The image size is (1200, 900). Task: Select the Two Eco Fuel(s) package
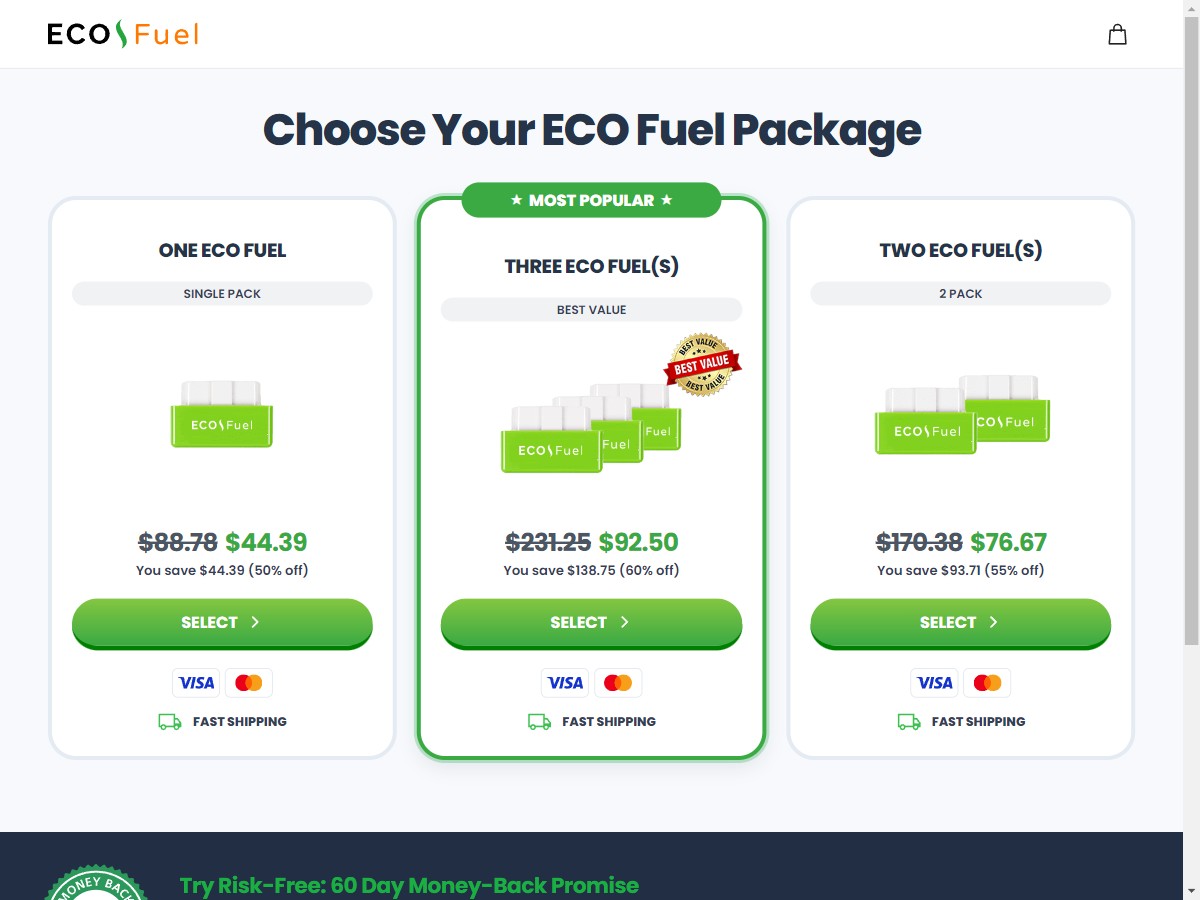pyautogui.click(x=960, y=623)
